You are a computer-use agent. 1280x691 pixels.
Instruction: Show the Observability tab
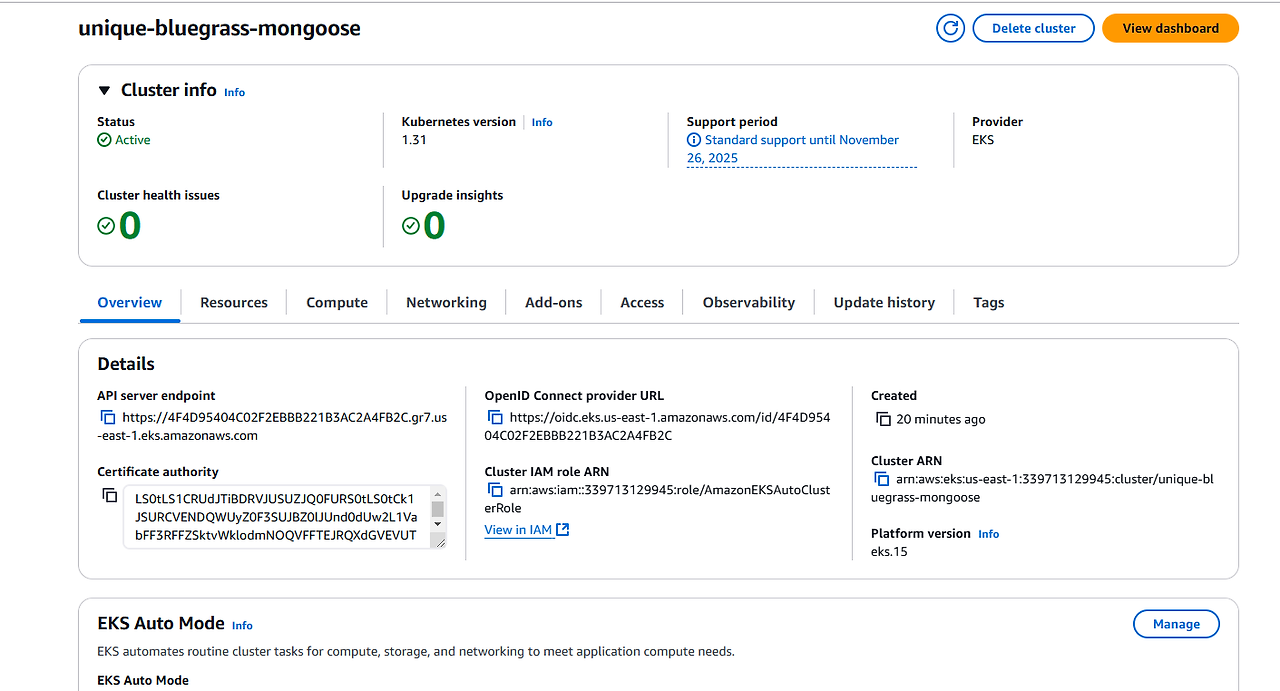pyautogui.click(x=749, y=302)
